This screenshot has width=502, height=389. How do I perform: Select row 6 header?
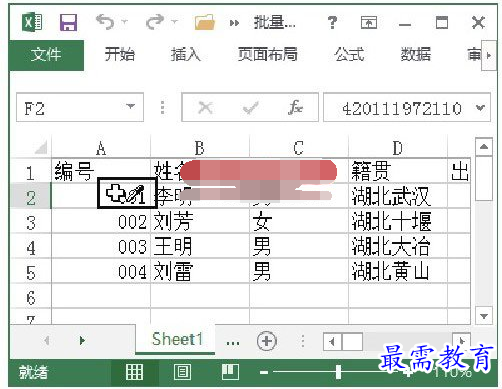pos(31,297)
